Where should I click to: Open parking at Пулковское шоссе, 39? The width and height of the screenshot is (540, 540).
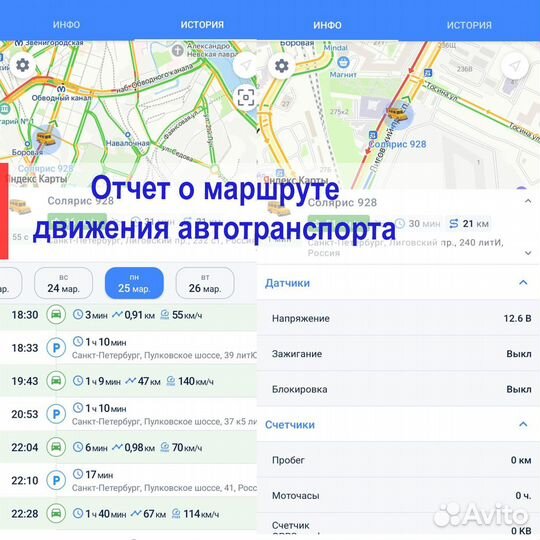click(x=128, y=348)
